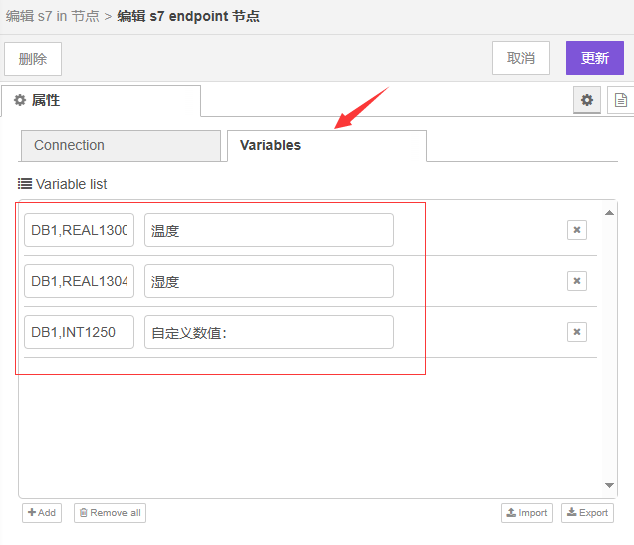Delete the 自定义数值 variable row
The width and height of the screenshot is (634, 545).
click(576, 332)
